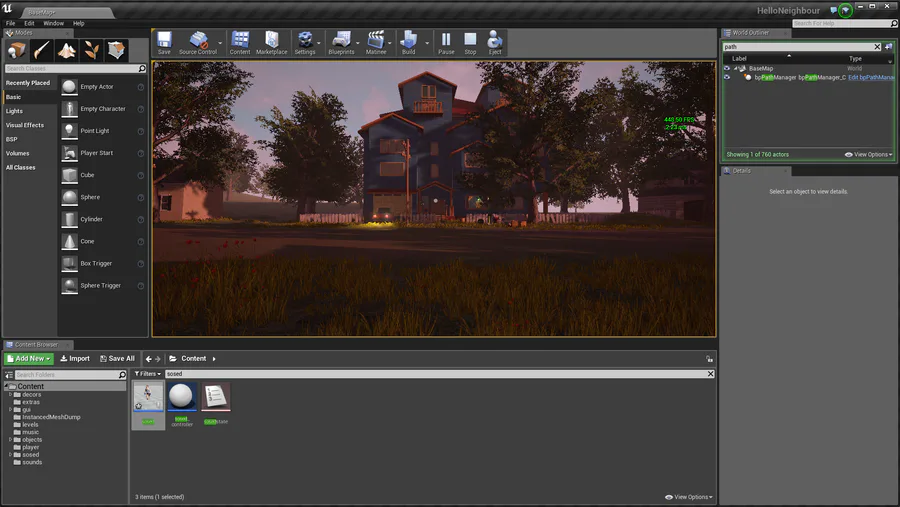Select the sosed controller asset thumbnail
The image size is (900, 507).
182,397
